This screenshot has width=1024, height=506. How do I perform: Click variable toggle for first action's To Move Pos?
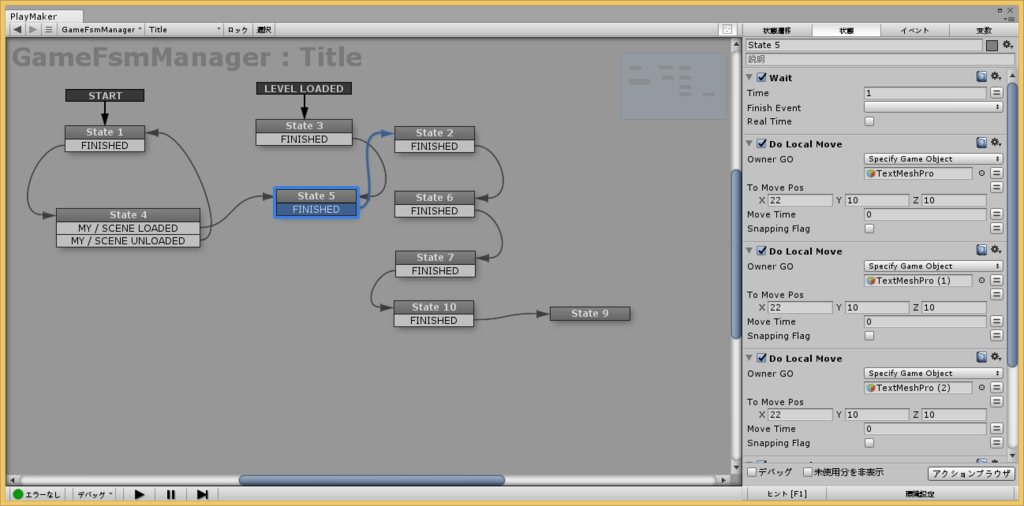pyautogui.click(x=997, y=187)
